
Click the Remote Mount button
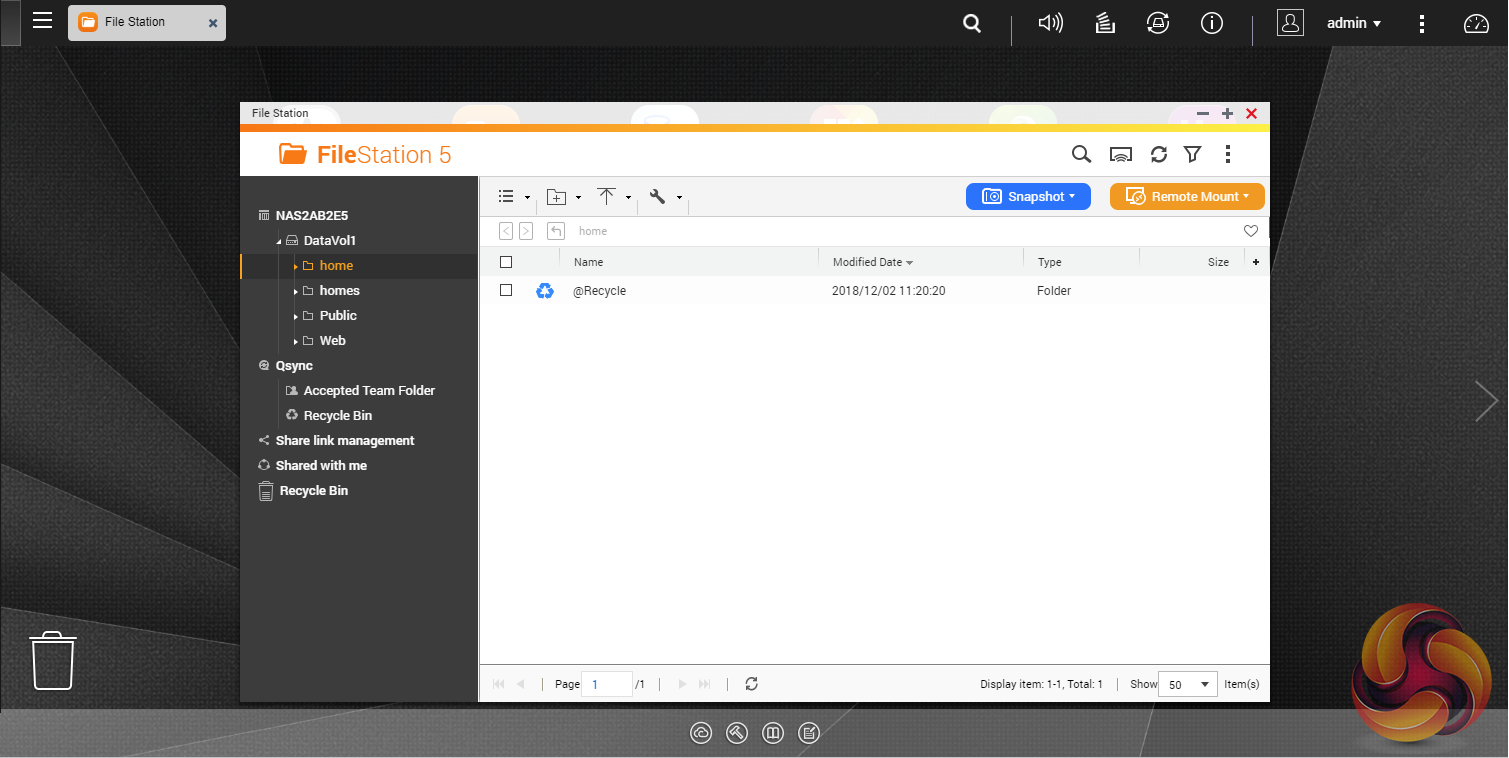point(1187,197)
